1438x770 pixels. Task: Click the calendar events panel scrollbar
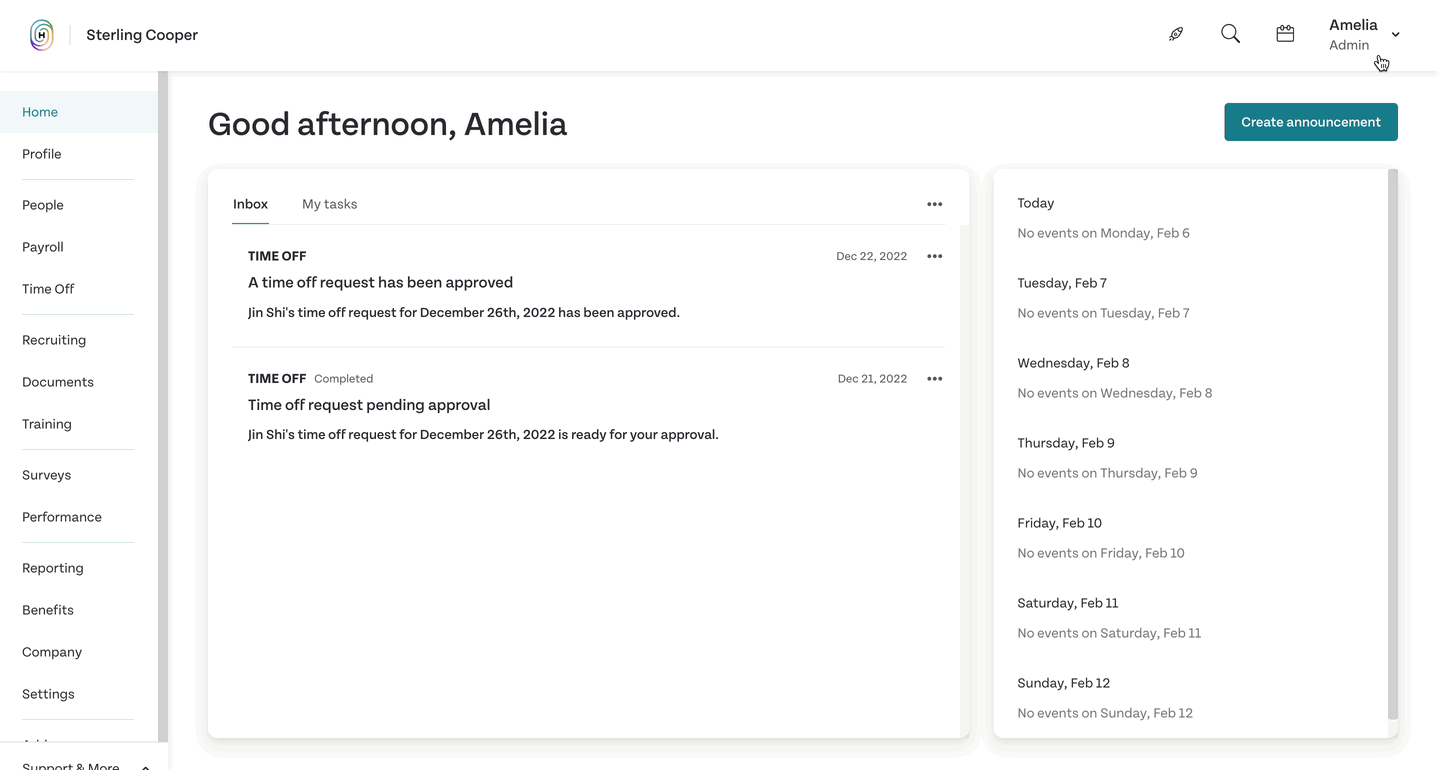[x=1393, y=444]
